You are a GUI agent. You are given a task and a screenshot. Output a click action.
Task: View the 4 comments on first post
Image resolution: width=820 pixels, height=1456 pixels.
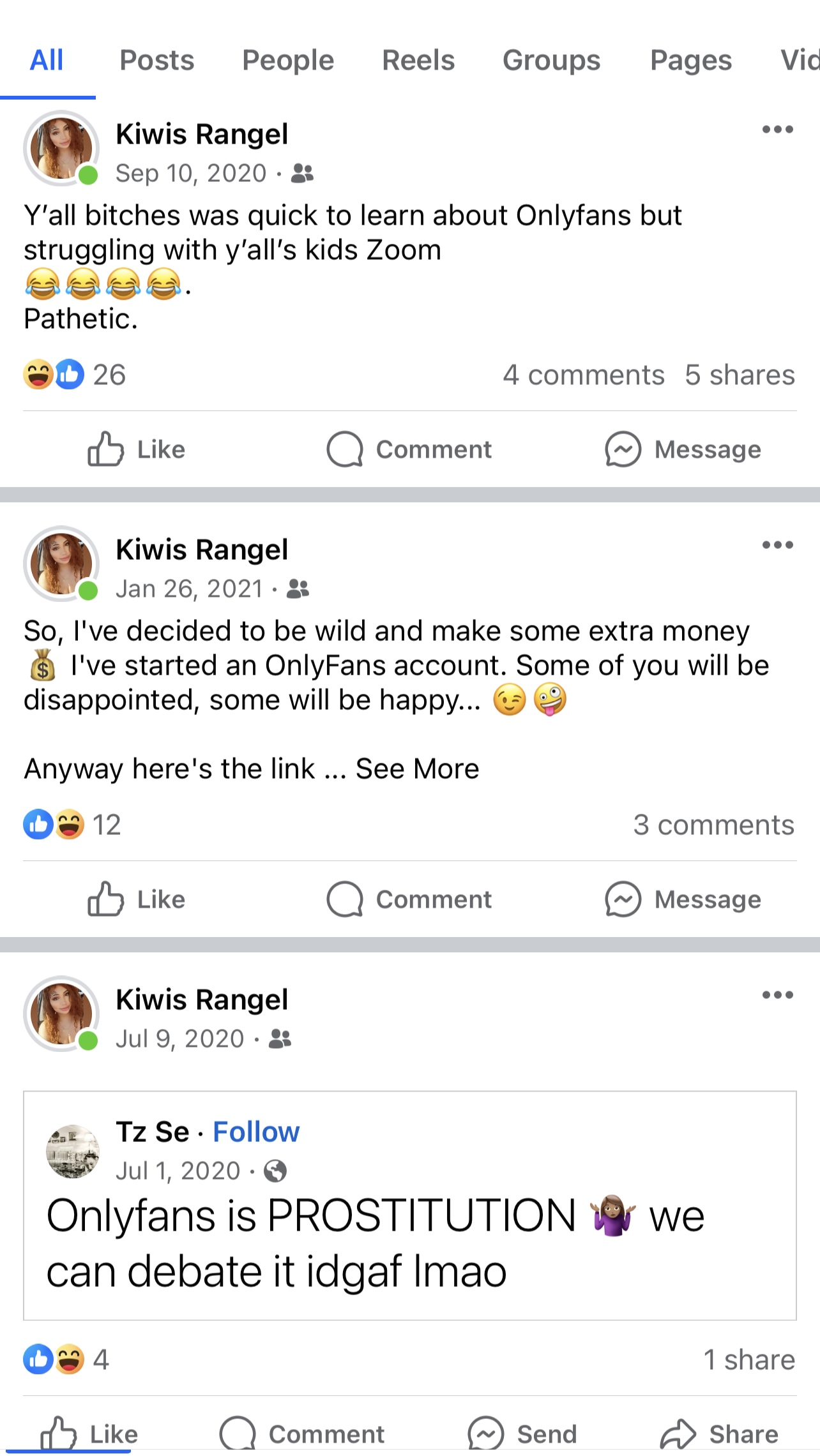[x=583, y=375]
